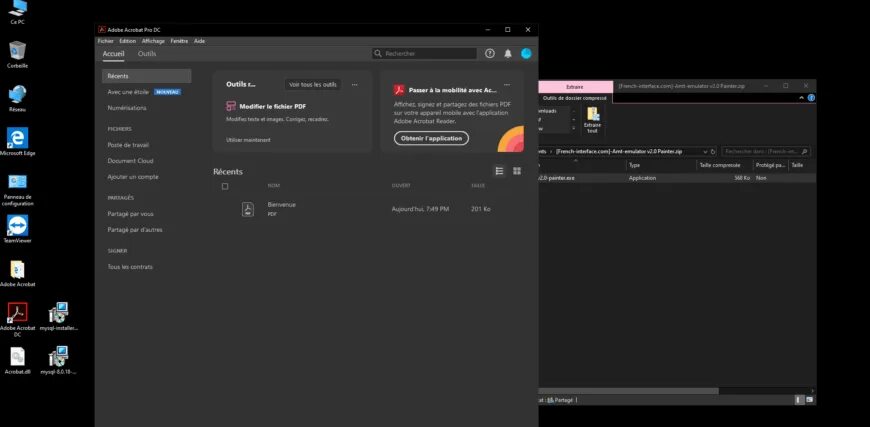Switch Explorer to large icons view

(810, 399)
